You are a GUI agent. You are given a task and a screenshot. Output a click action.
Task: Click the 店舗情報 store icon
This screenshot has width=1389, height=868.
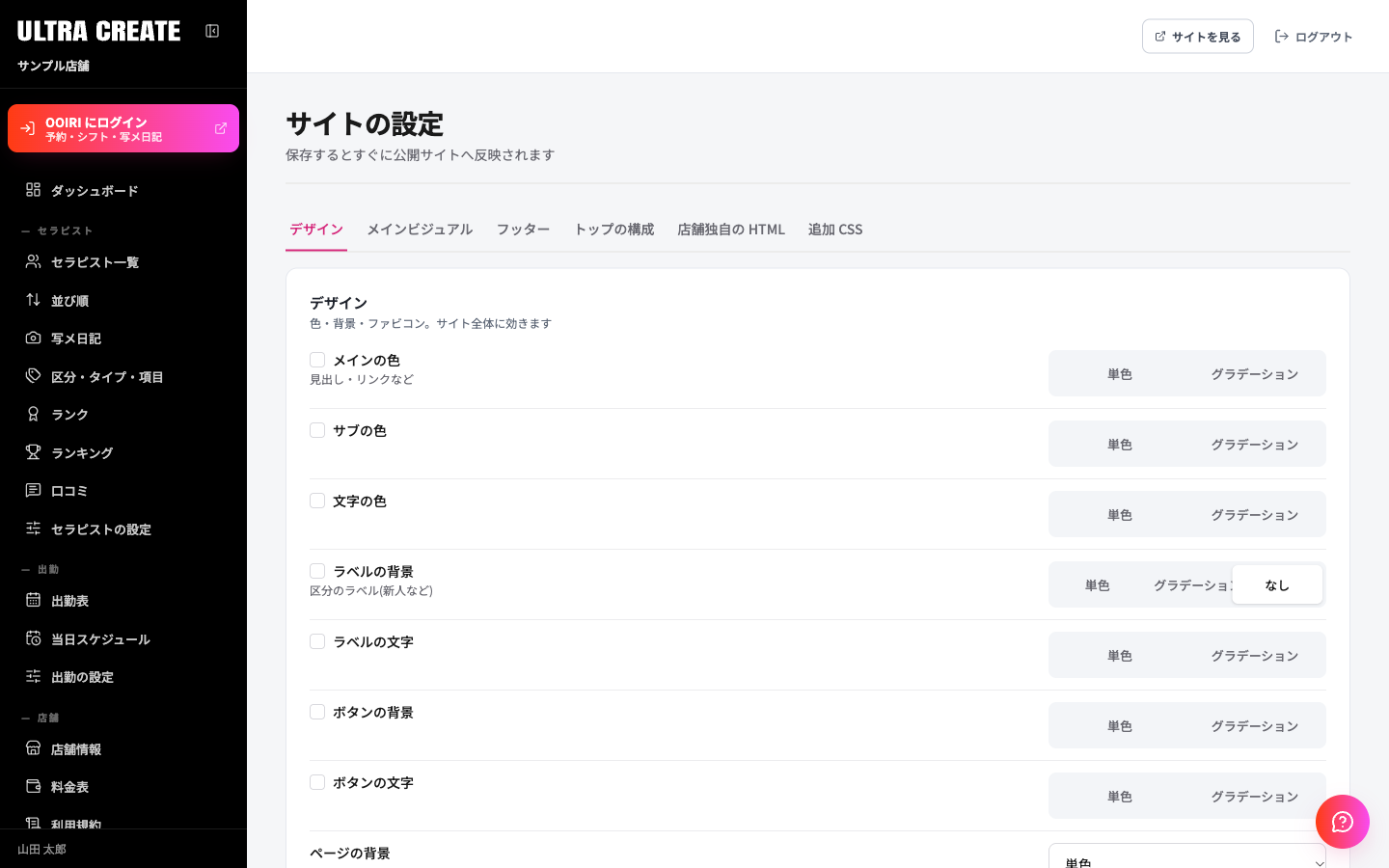(x=33, y=748)
